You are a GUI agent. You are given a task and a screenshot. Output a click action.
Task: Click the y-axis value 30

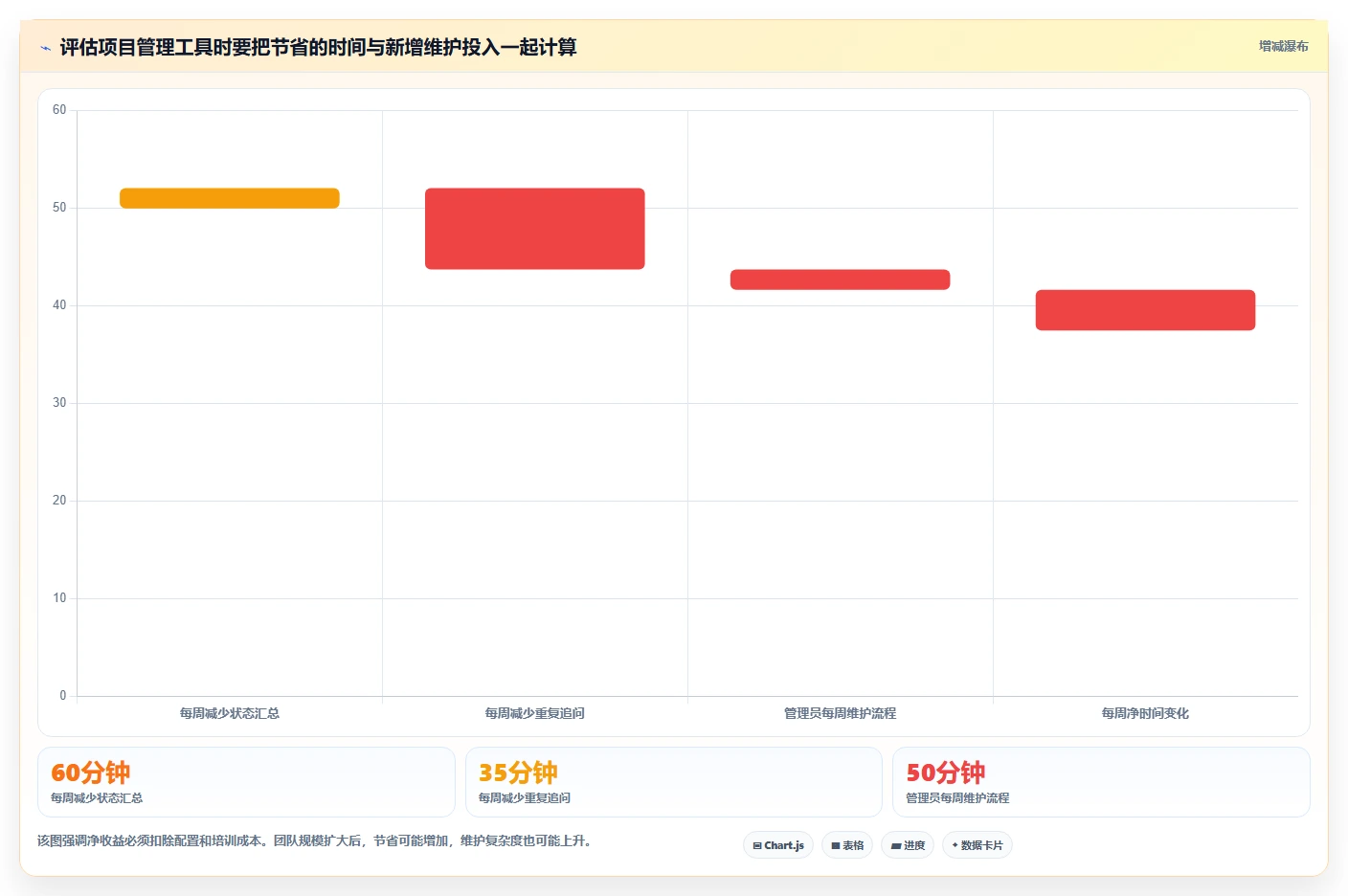pyautogui.click(x=59, y=403)
